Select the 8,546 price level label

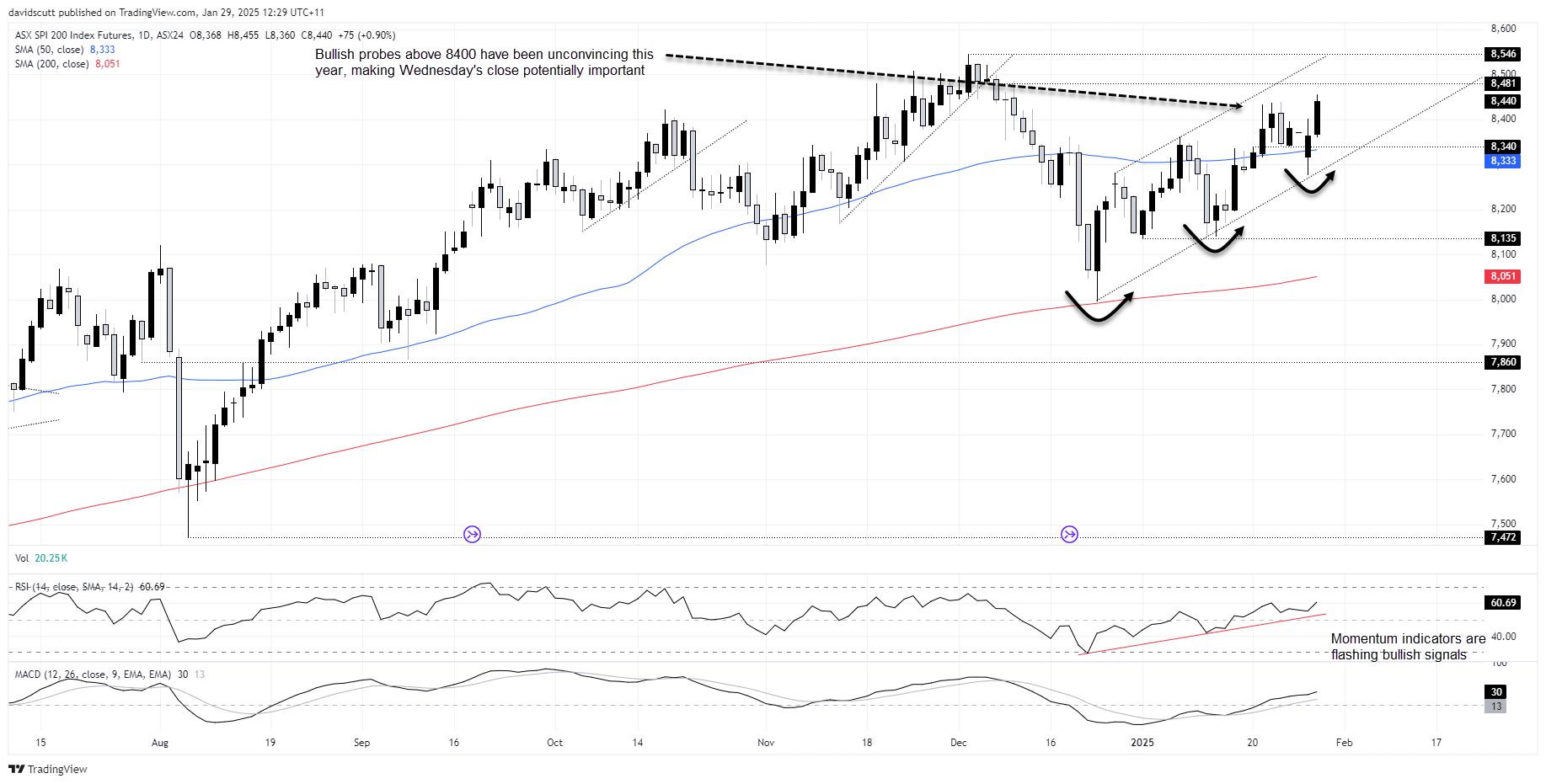(x=1503, y=54)
